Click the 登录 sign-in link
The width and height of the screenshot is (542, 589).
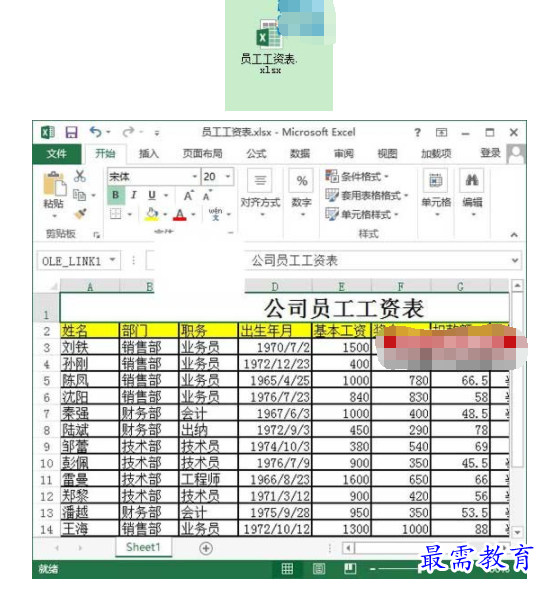point(490,153)
